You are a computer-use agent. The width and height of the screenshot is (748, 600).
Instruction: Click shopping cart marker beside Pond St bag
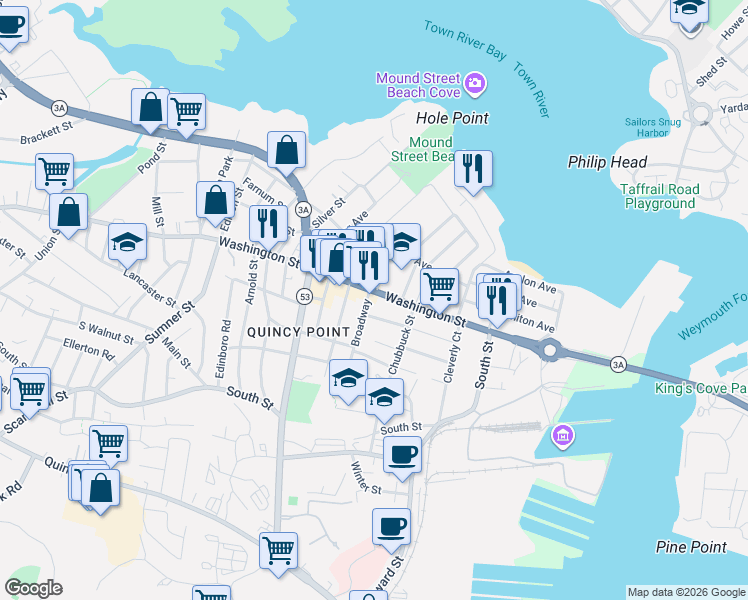coord(187,114)
